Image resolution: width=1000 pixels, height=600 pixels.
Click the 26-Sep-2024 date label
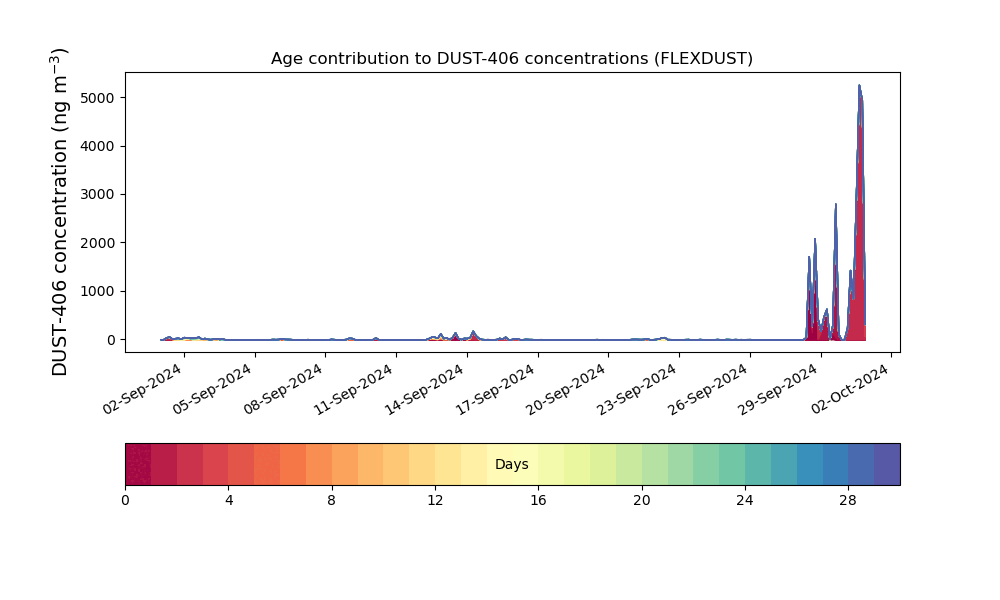coord(708,390)
